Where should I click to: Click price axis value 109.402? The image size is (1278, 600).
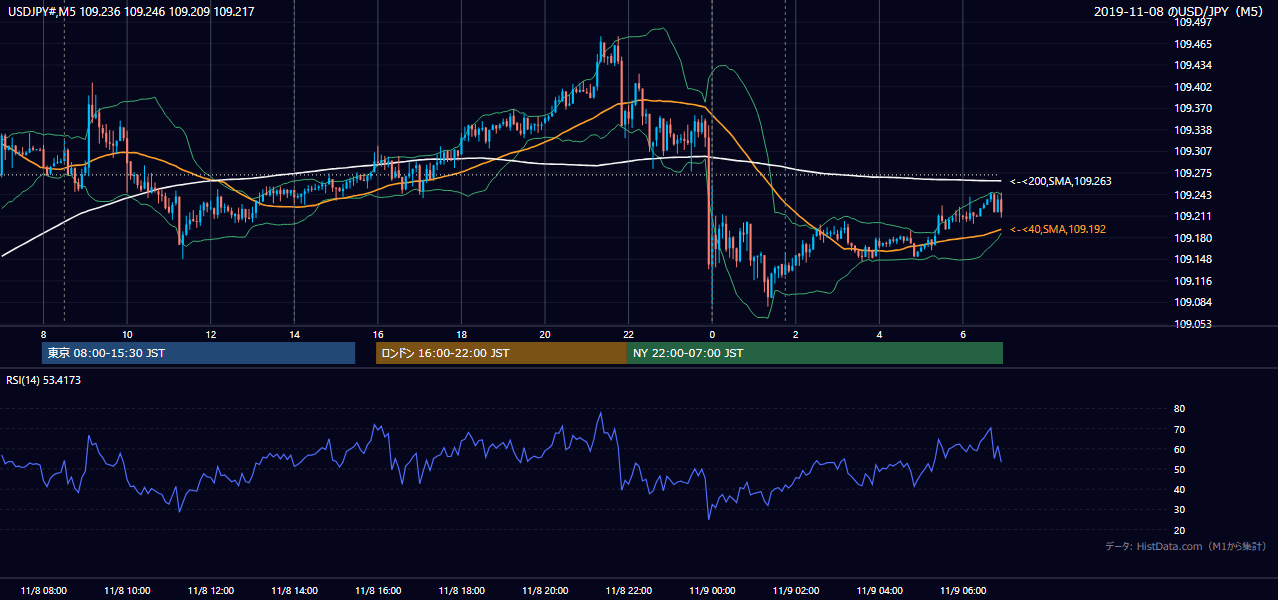tap(1193, 87)
